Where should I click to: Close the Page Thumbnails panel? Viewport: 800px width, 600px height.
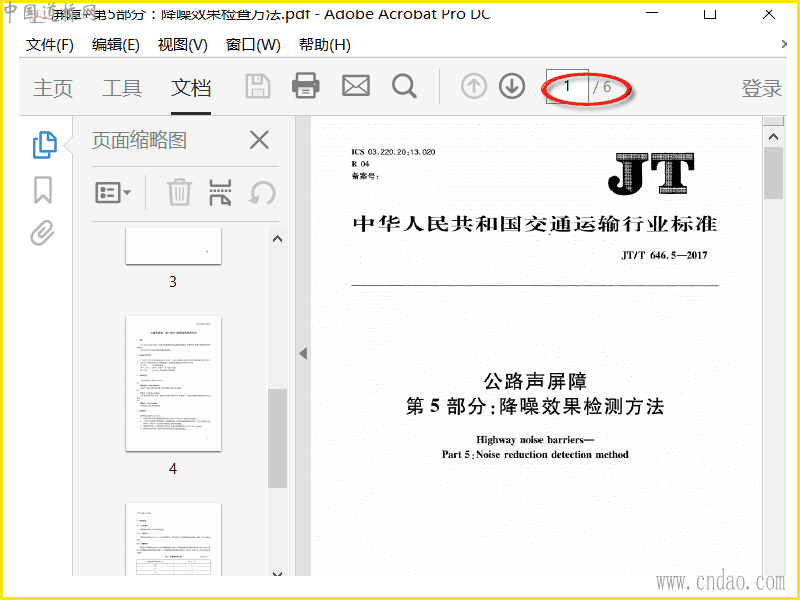(259, 140)
